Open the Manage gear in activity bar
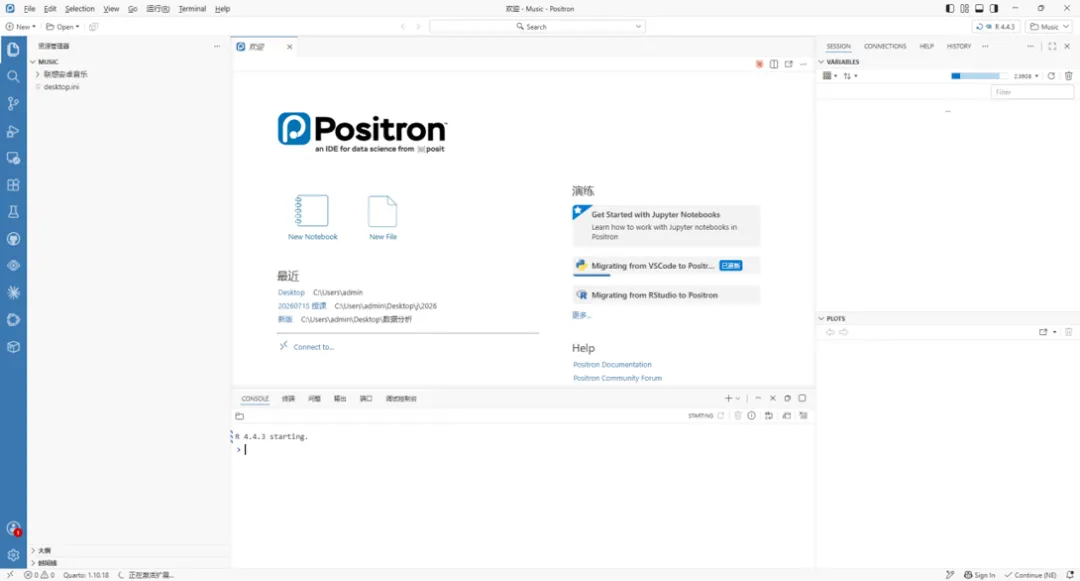Image resolution: width=1080 pixels, height=581 pixels. click(13, 555)
